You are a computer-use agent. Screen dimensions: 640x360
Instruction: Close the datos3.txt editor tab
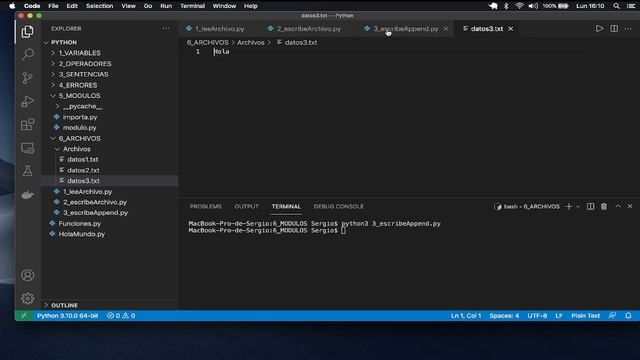pyautogui.click(x=511, y=29)
